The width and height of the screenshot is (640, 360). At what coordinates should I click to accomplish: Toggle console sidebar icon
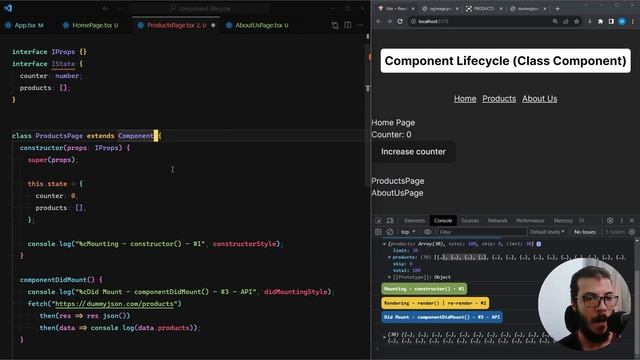tap(378, 232)
